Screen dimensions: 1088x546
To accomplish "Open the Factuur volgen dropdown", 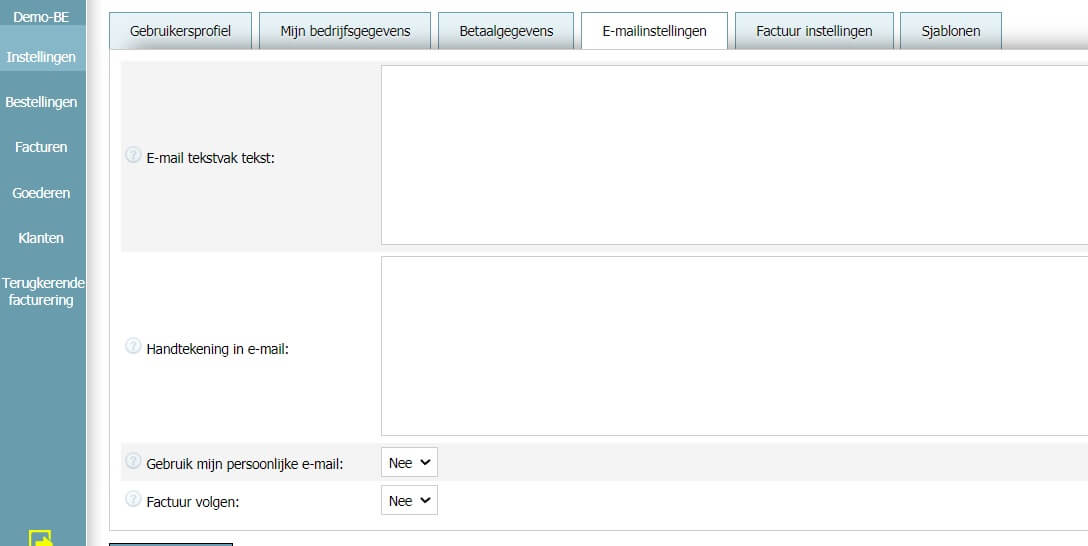I will click(409, 501).
